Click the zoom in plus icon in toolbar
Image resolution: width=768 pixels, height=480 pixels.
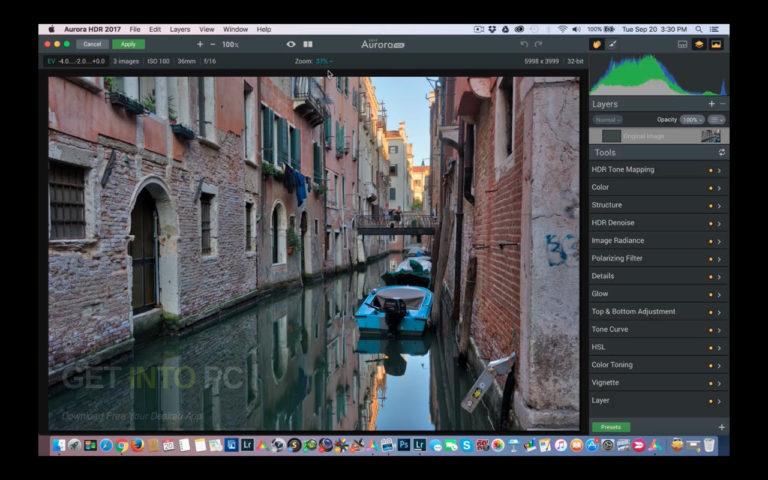pos(199,44)
